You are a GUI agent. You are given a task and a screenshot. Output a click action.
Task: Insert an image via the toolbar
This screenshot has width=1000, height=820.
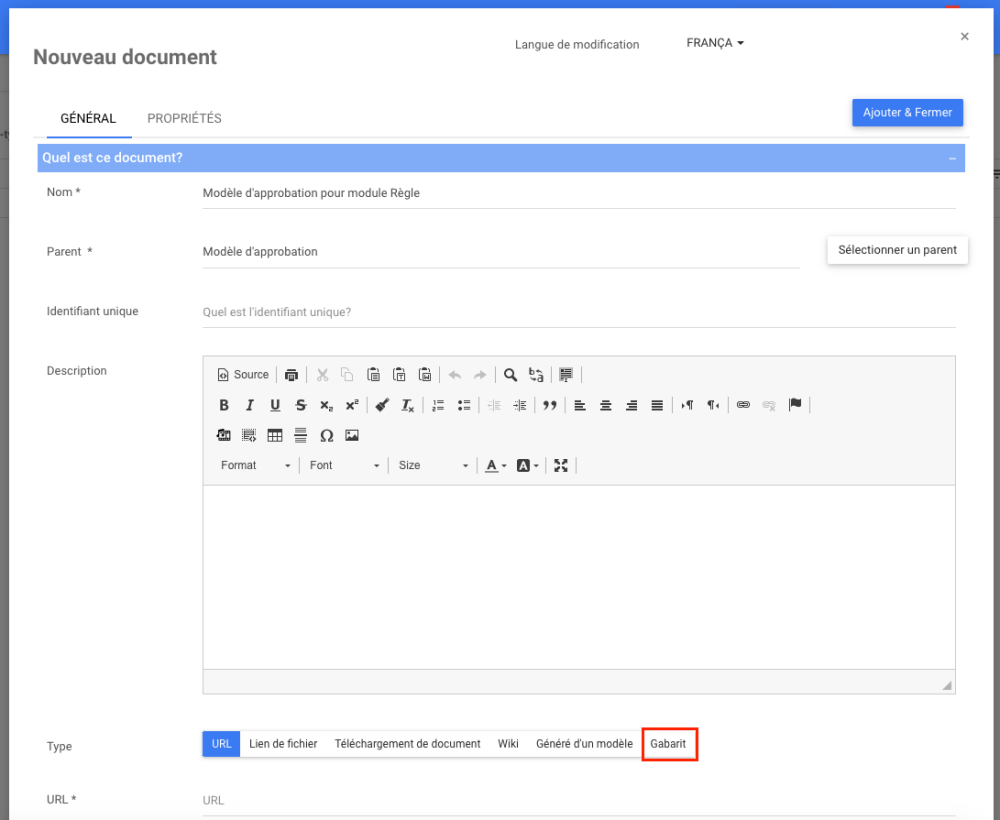(352, 436)
